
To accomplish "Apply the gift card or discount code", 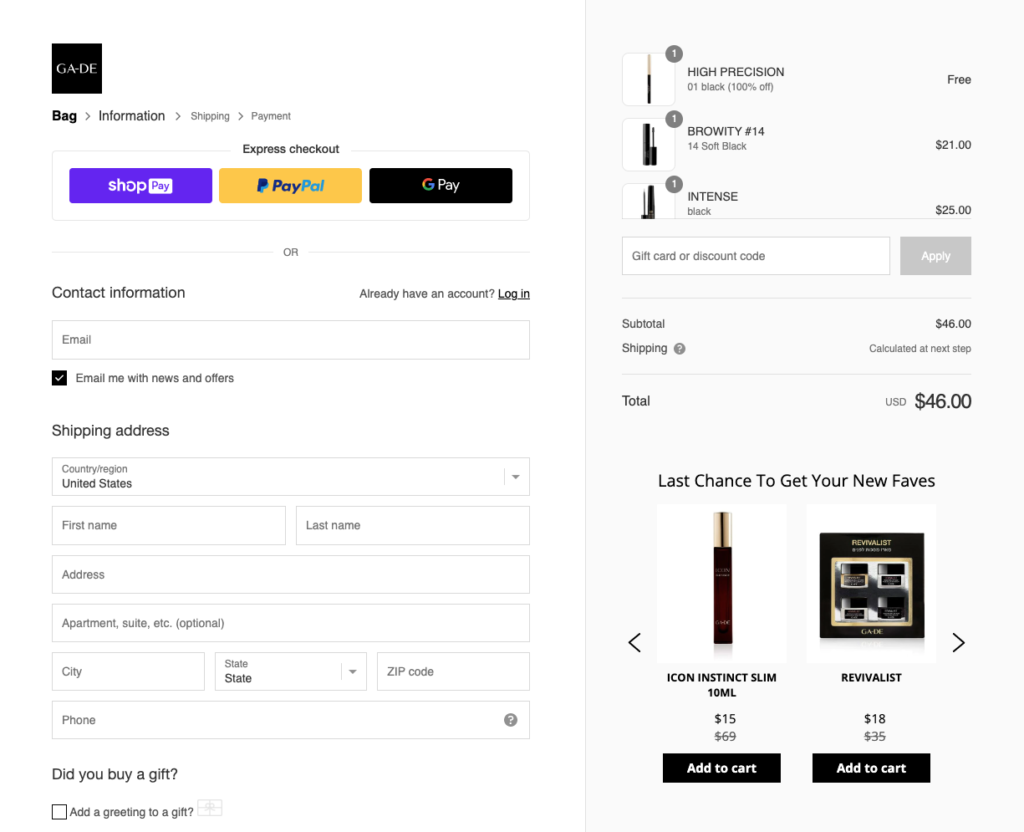I will click(935, 256).
